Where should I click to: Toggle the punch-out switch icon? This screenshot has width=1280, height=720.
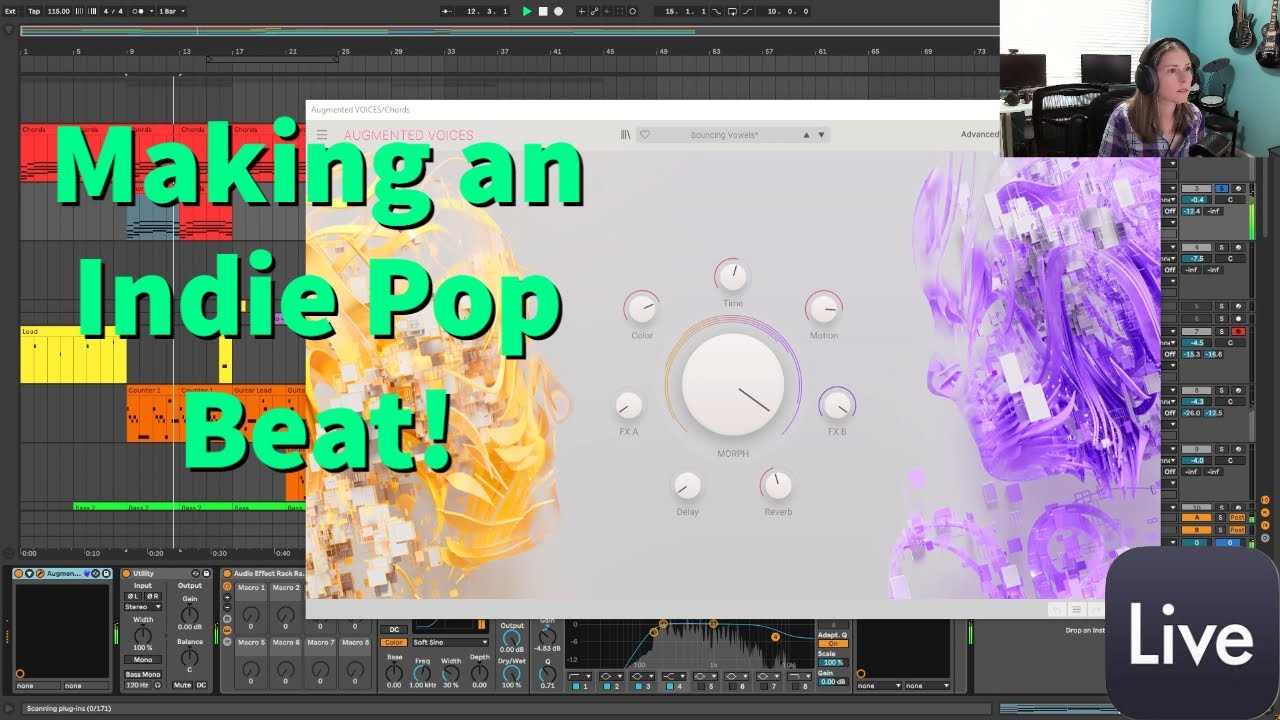748,11
